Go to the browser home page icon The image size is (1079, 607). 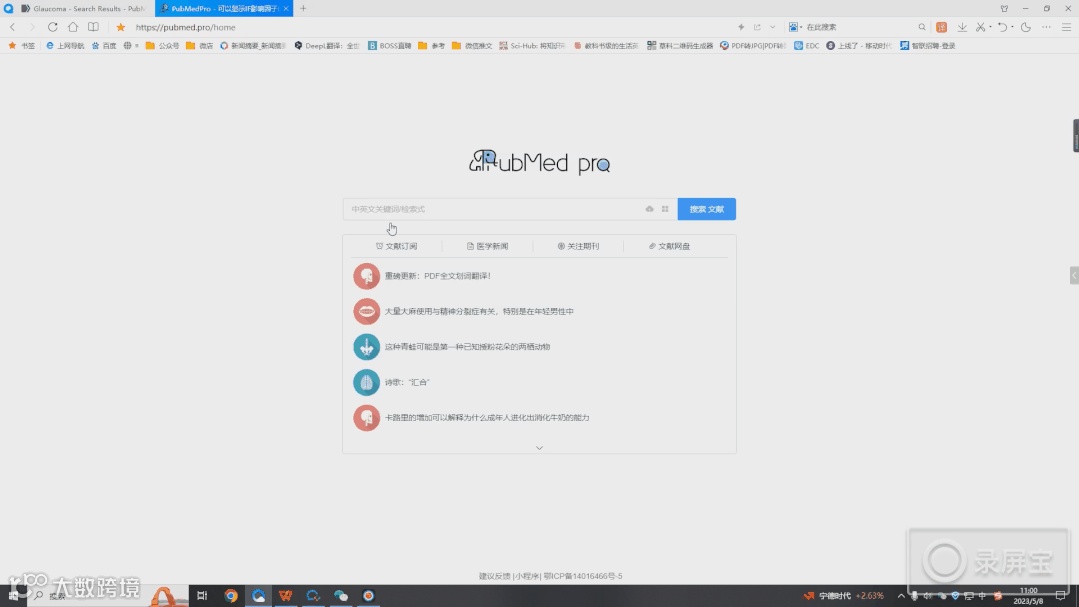pyautogui.click(x=73, y=27)
